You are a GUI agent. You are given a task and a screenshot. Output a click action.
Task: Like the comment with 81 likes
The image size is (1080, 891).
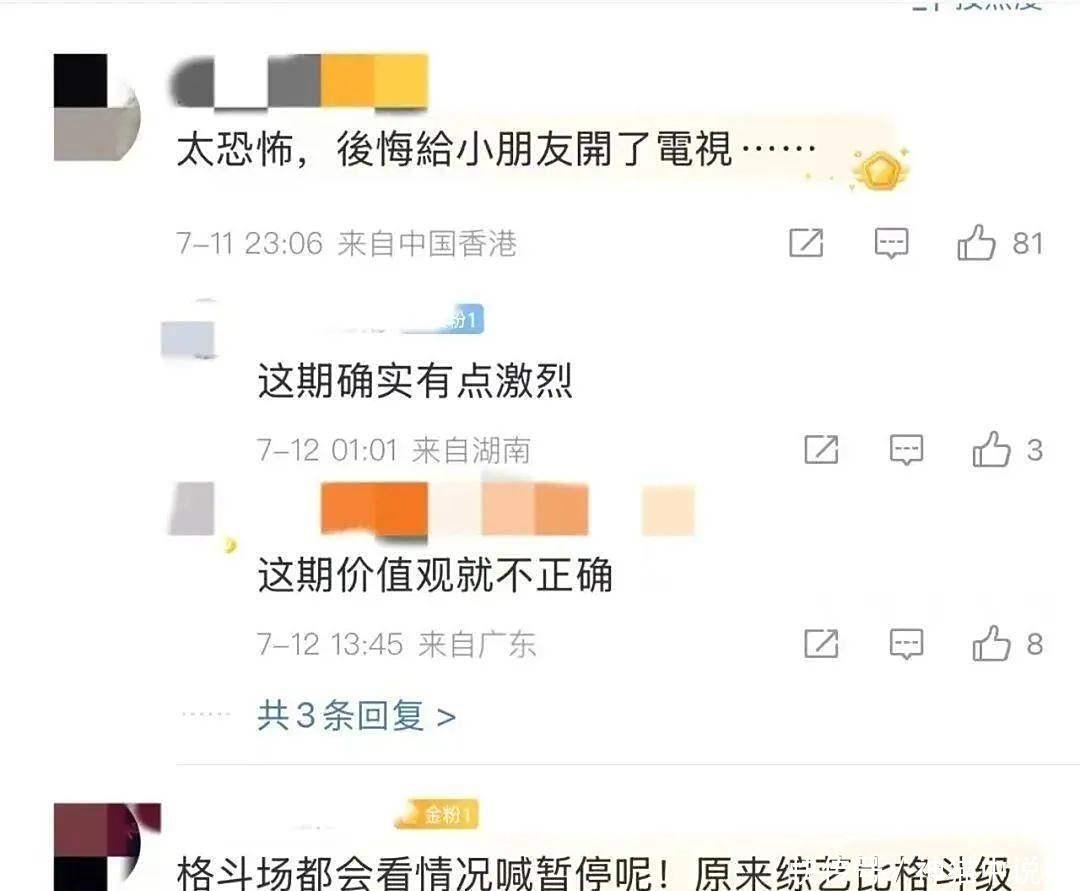click(976, 242)
